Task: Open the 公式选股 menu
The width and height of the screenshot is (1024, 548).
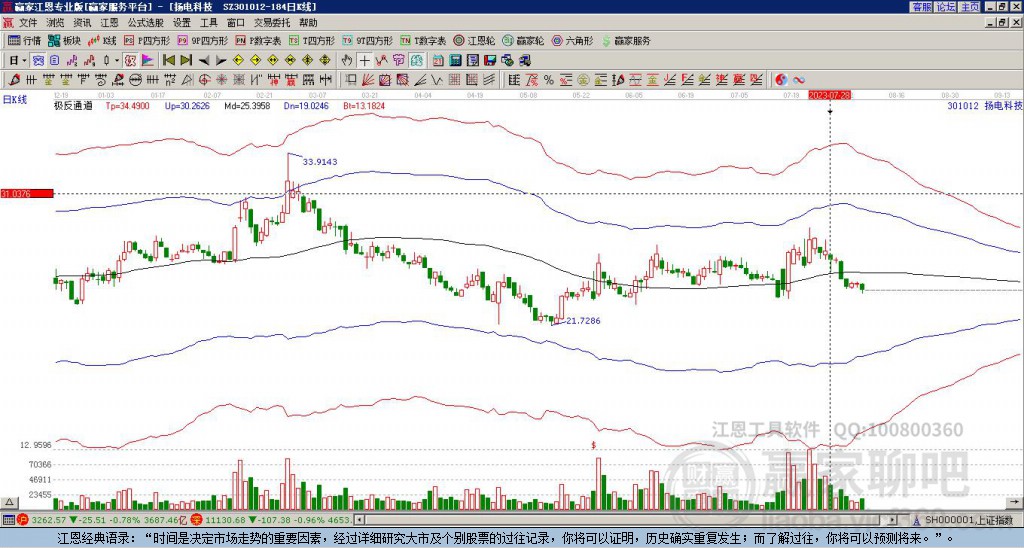Action: point(145,23)
